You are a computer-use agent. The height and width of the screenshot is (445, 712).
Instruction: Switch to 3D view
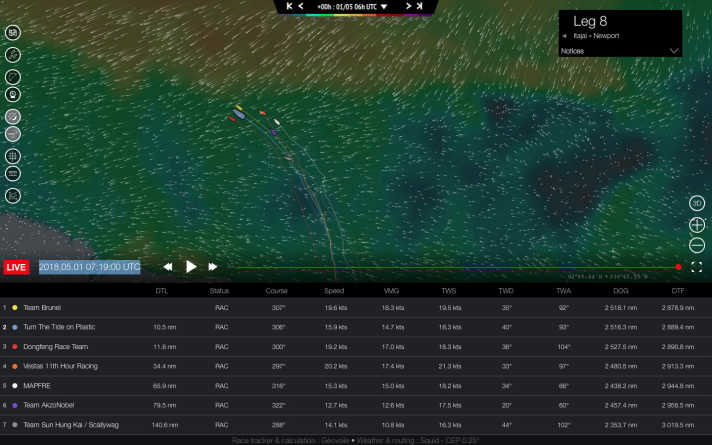[x=697, y=203]
